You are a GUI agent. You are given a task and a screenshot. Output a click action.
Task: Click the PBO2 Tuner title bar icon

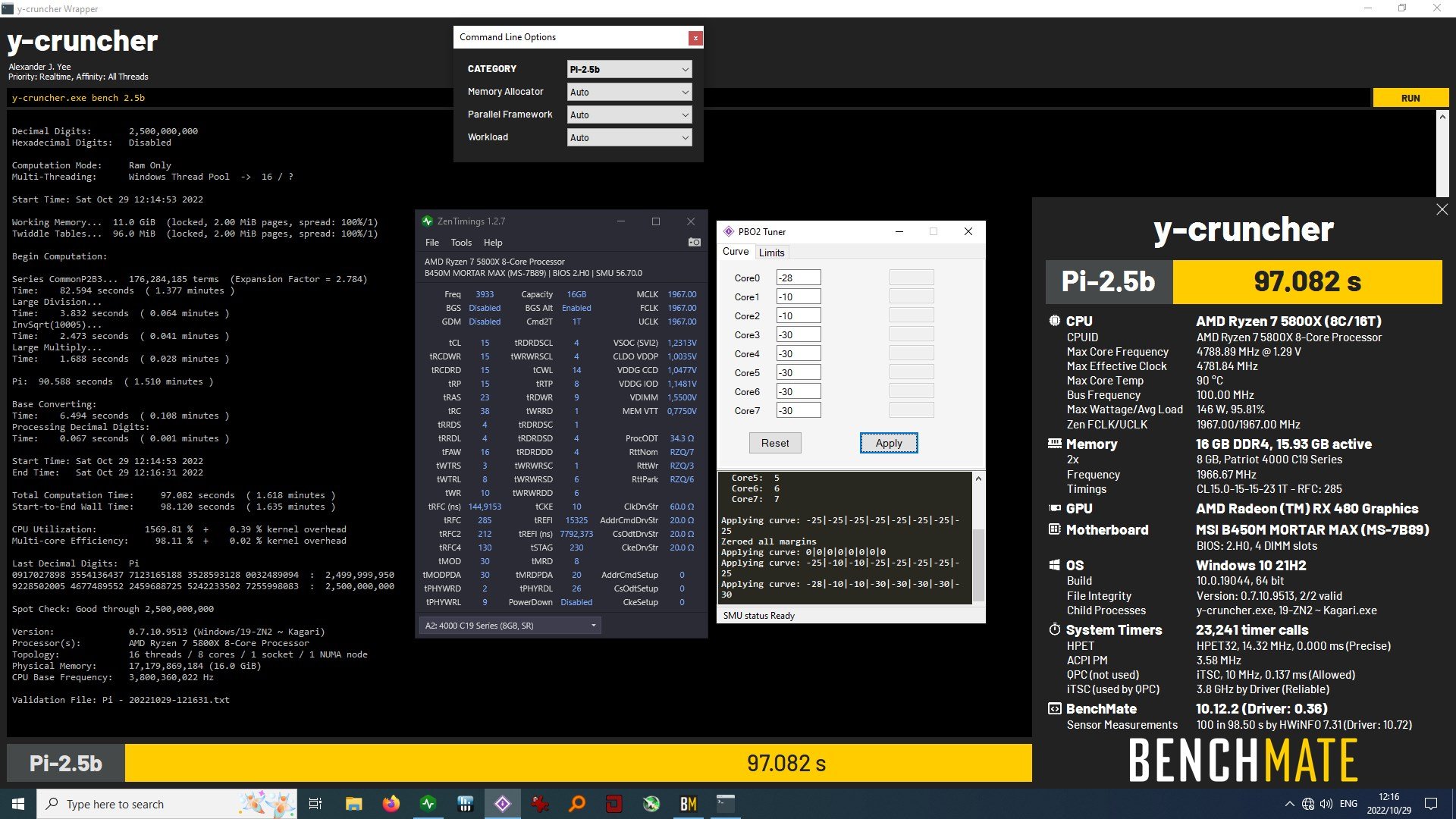coord(729,231)
